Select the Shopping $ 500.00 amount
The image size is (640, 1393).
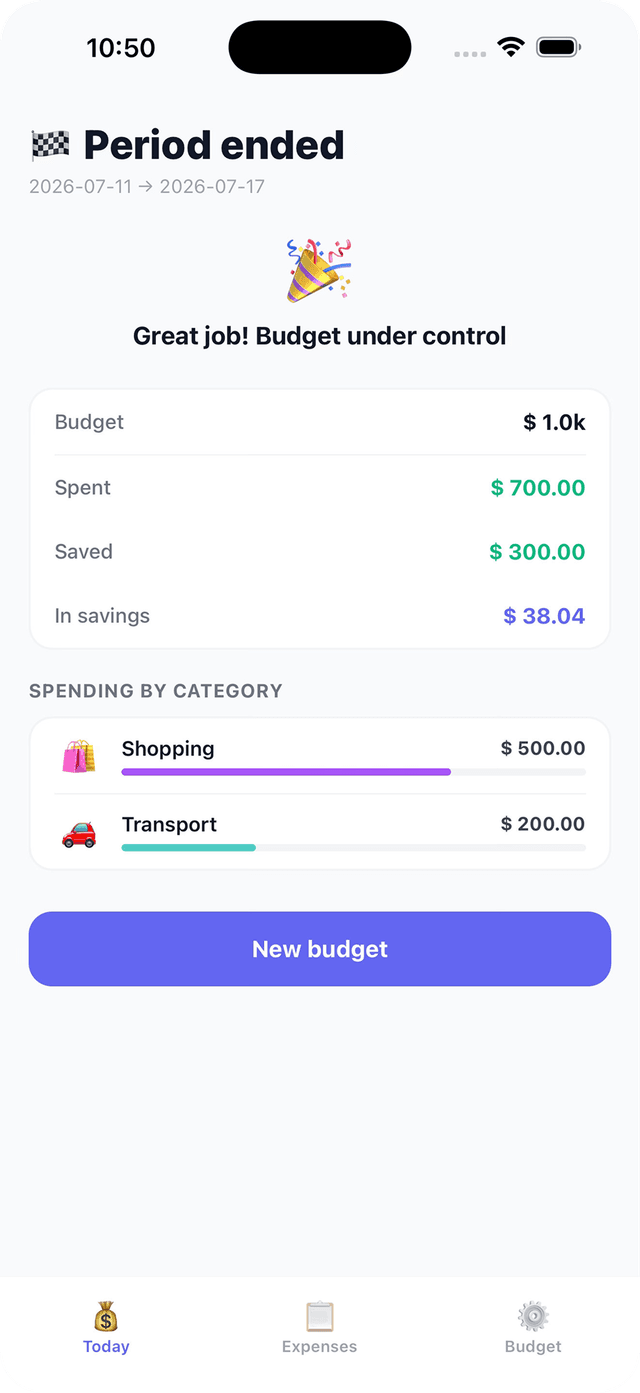click(543, 748)
